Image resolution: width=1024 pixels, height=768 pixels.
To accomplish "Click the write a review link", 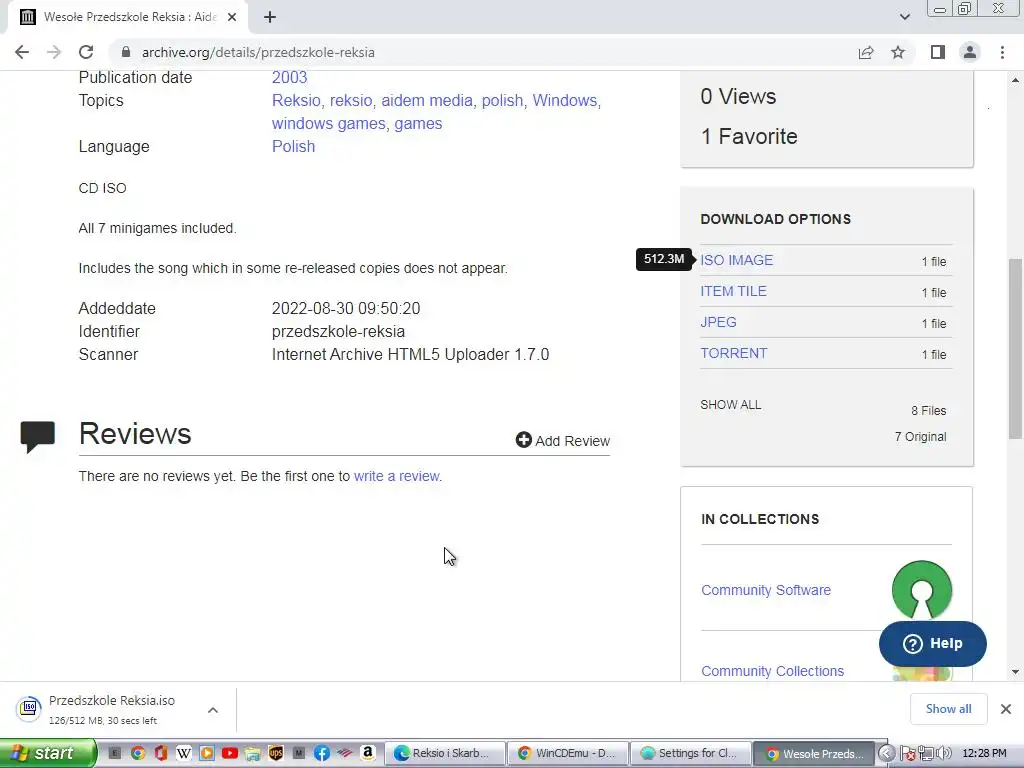I will pyautogui.click(x=397, y=476).
